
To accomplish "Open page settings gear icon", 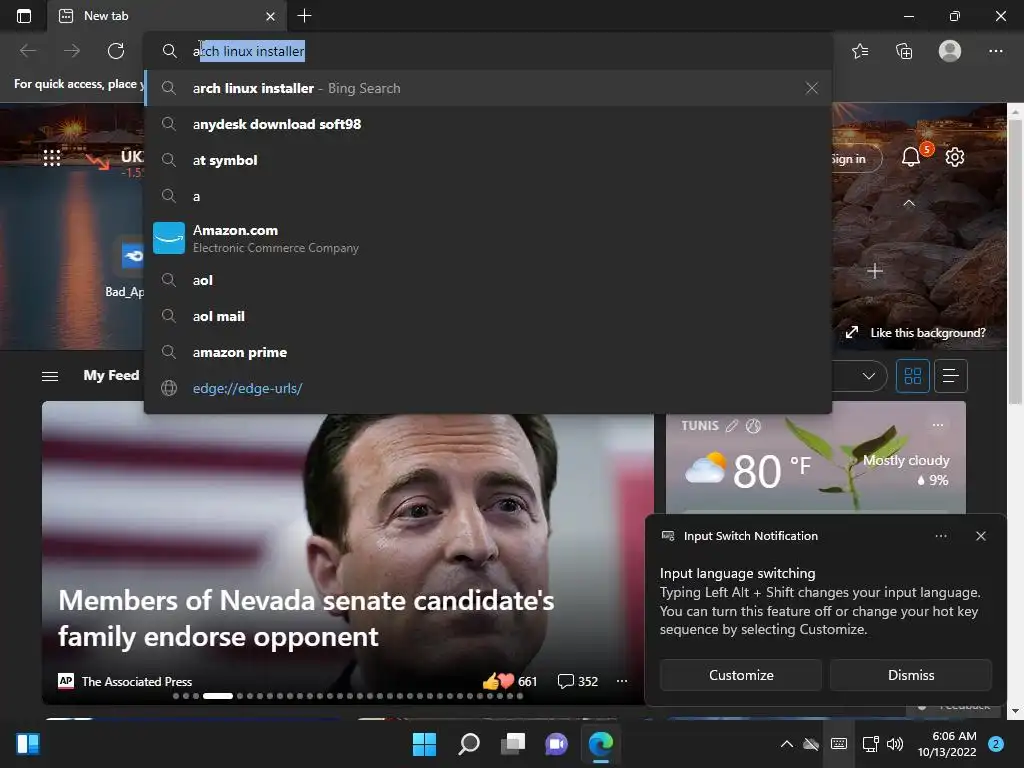I will click(x=955, y=157).
